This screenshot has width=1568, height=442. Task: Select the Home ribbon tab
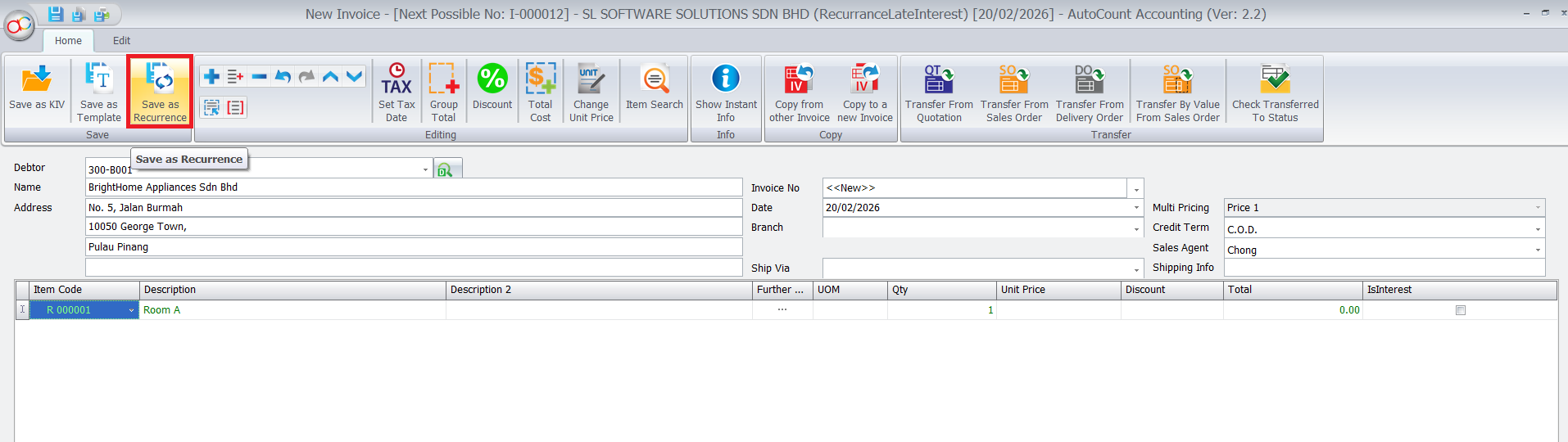click(x=68, y=40)
